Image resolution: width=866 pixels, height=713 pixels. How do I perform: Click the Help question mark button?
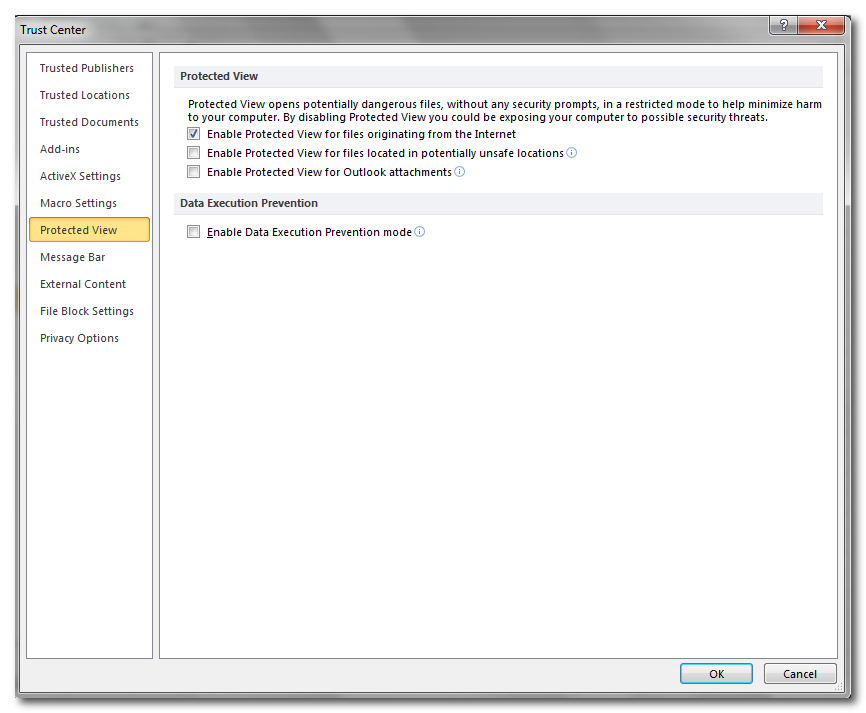click(783, 26)
